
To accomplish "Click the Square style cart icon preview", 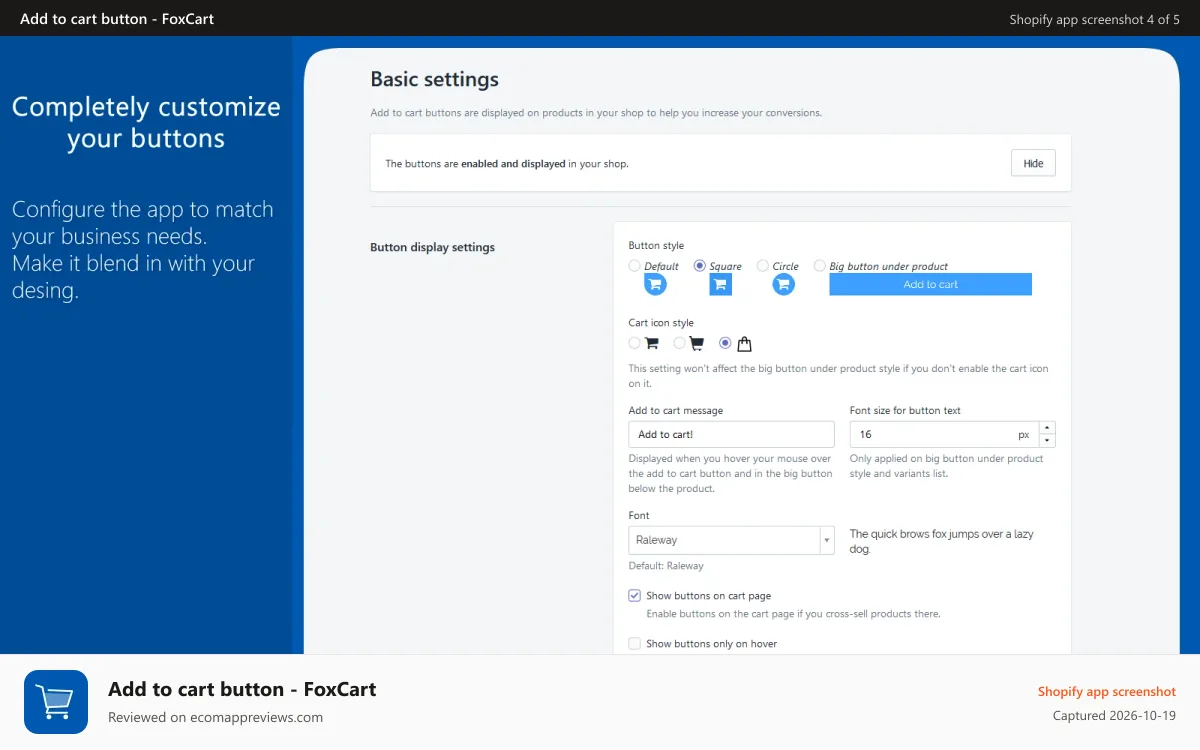I will coord(721,285).
